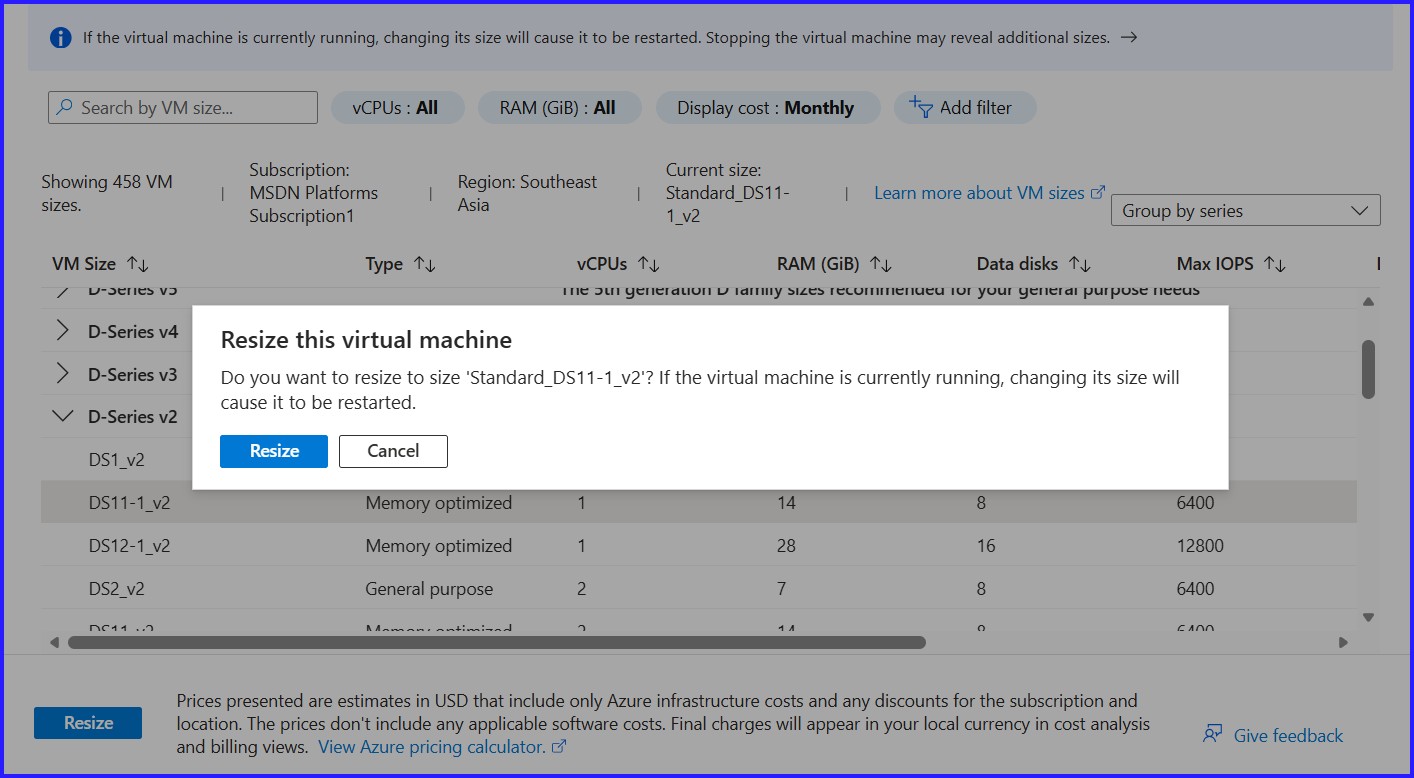Click the Add filter funnel icon

[921, 107]
